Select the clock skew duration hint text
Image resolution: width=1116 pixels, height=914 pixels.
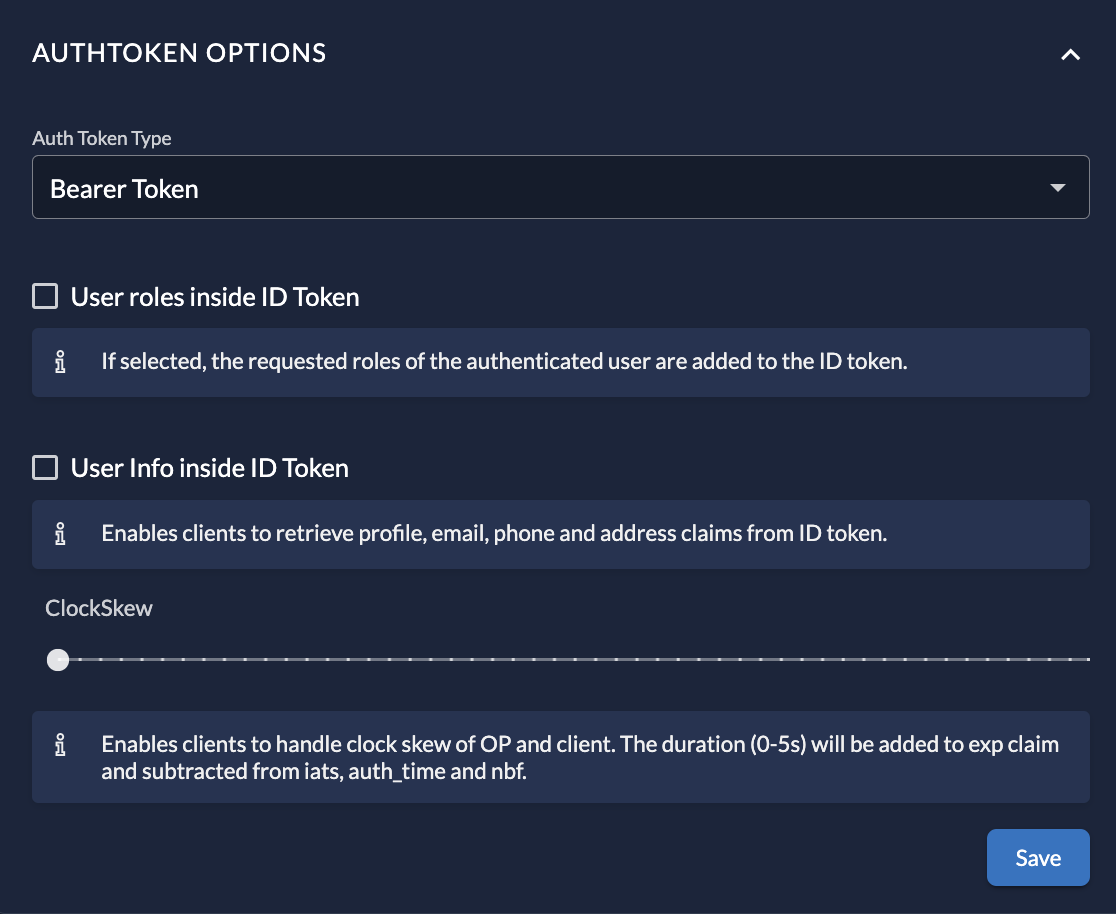(x=580, y=757)
